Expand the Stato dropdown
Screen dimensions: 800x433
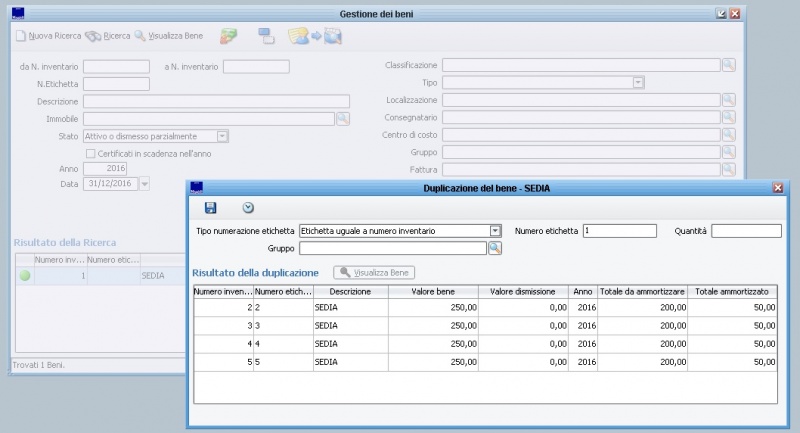point(223,136)
